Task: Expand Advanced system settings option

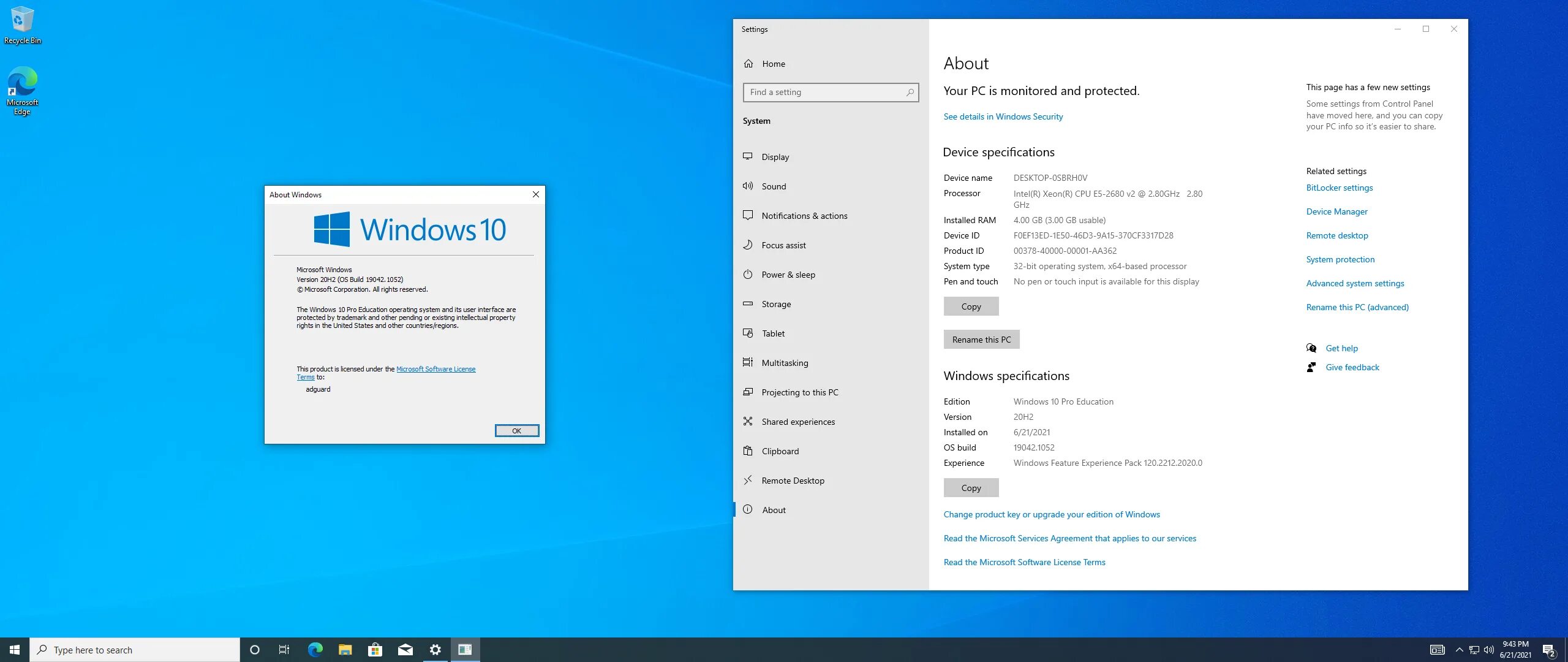Action: 1354,283
